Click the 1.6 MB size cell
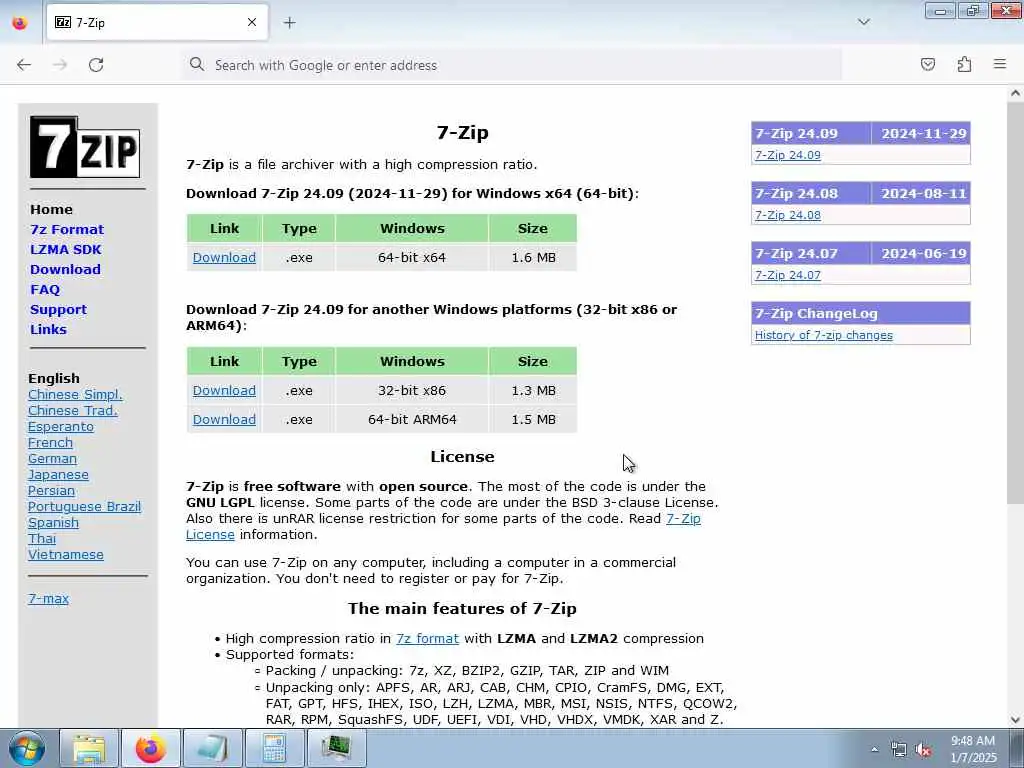This screenshot has height=768, width=1024. (x=533, y=257)
